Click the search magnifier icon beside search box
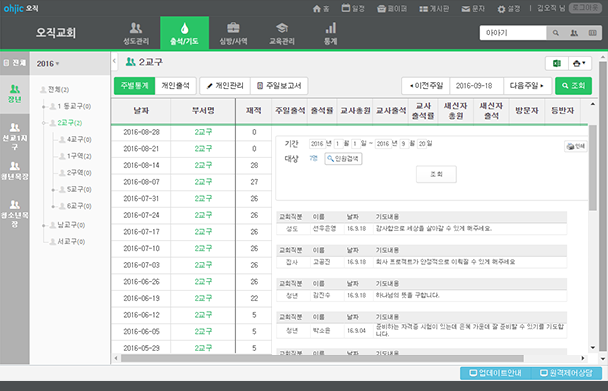This screenshot has width=608, height=391. (556, 33)
